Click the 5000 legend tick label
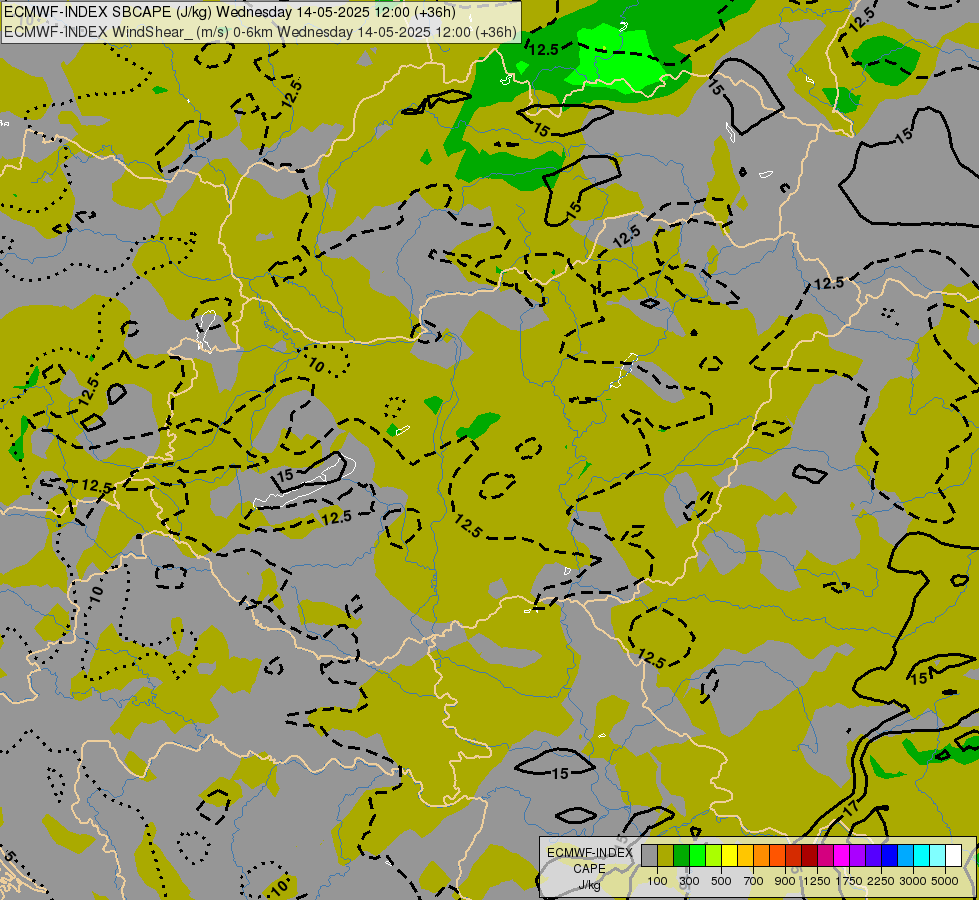 945,881
